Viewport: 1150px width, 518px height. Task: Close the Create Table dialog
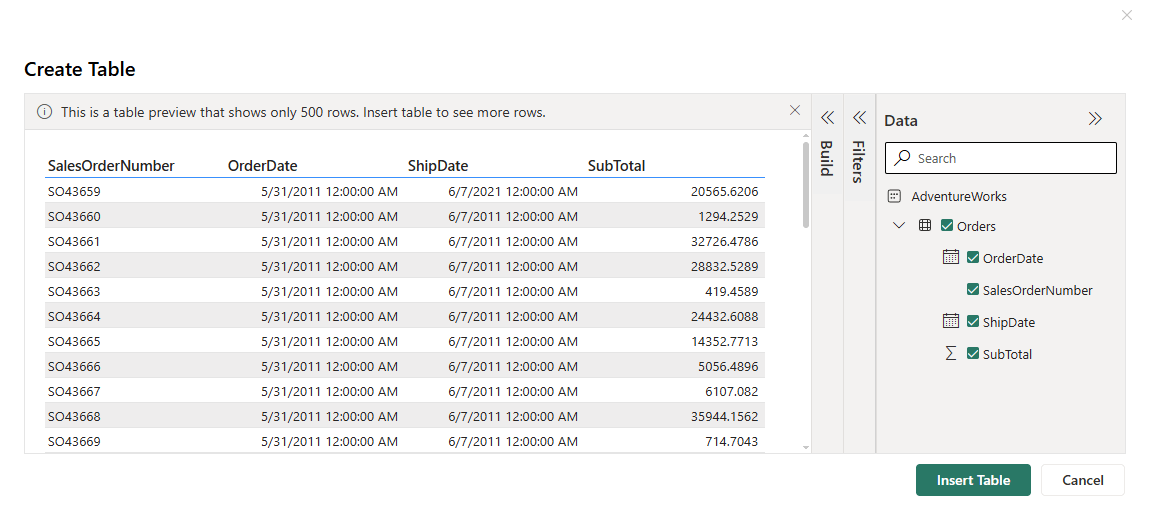pos(1127,15)
